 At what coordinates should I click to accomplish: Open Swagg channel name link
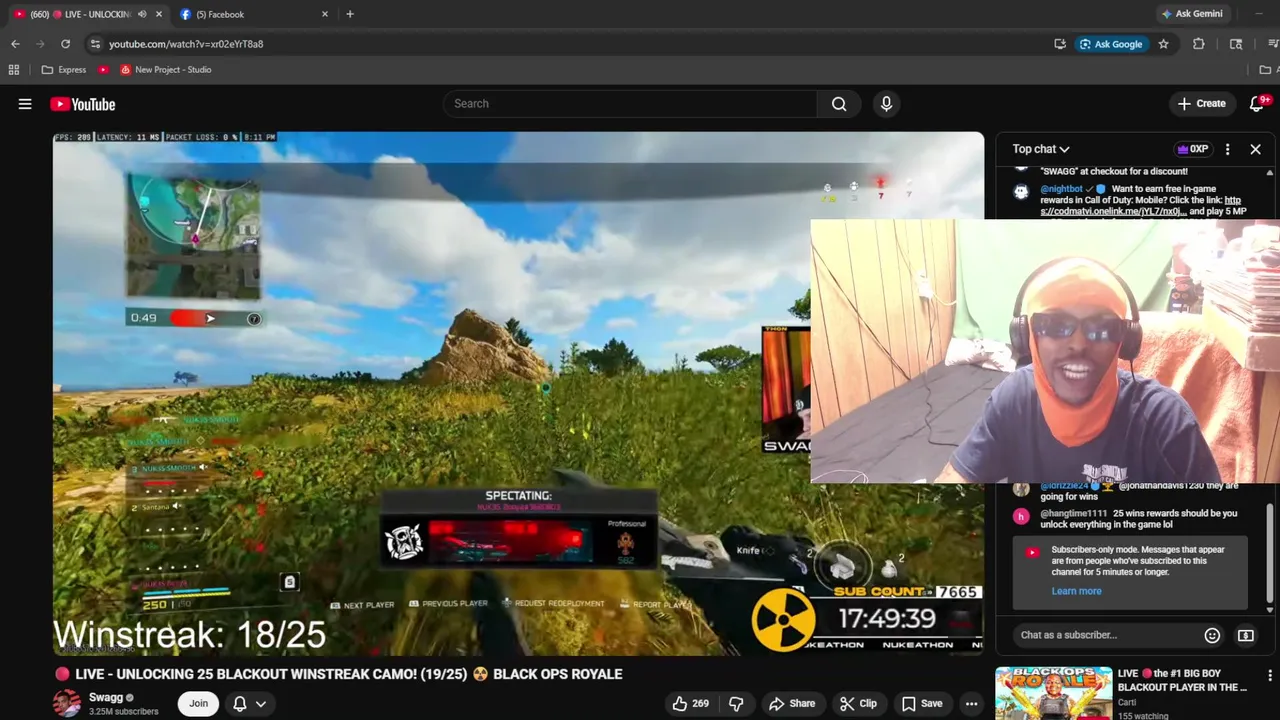tap(105, 697)
